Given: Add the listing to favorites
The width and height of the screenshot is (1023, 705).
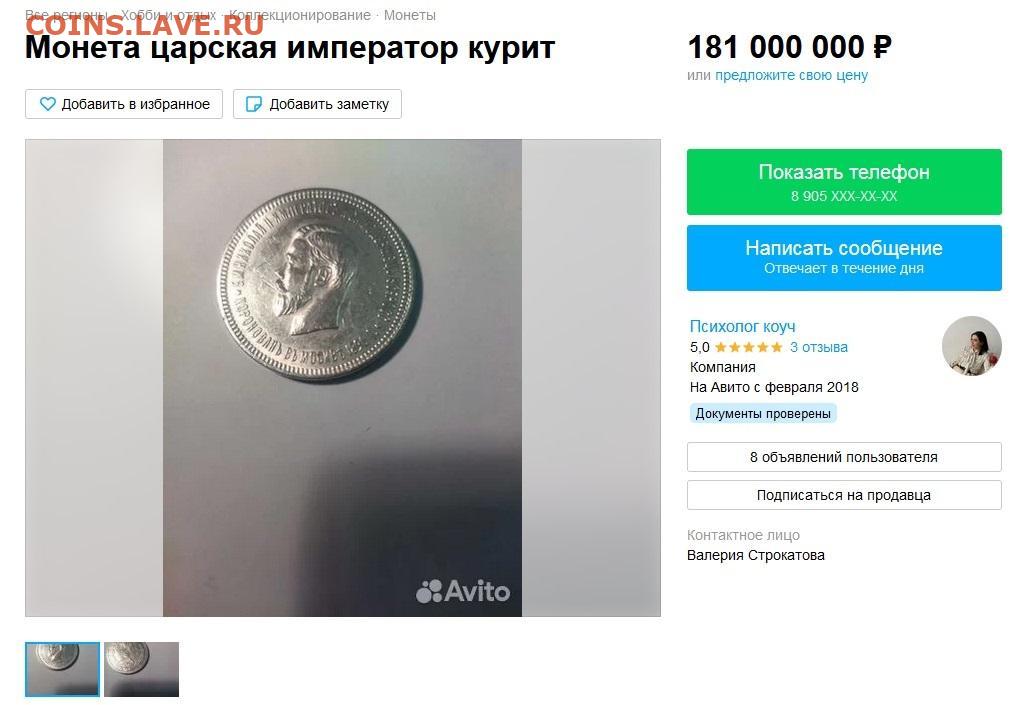Looking at the screenshot, I should point(124,104).
